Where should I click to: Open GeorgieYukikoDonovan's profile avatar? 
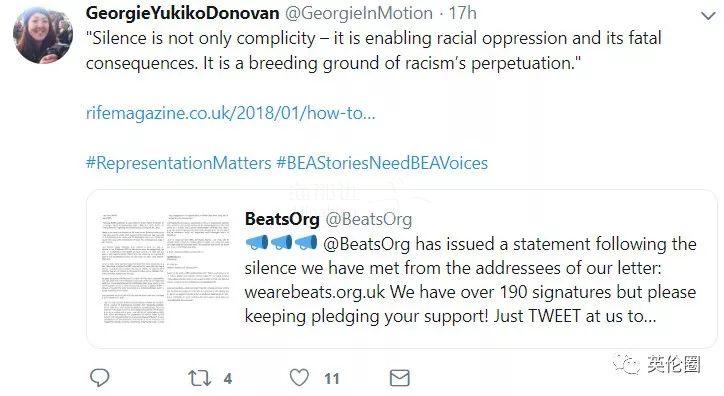click(42, 35)
